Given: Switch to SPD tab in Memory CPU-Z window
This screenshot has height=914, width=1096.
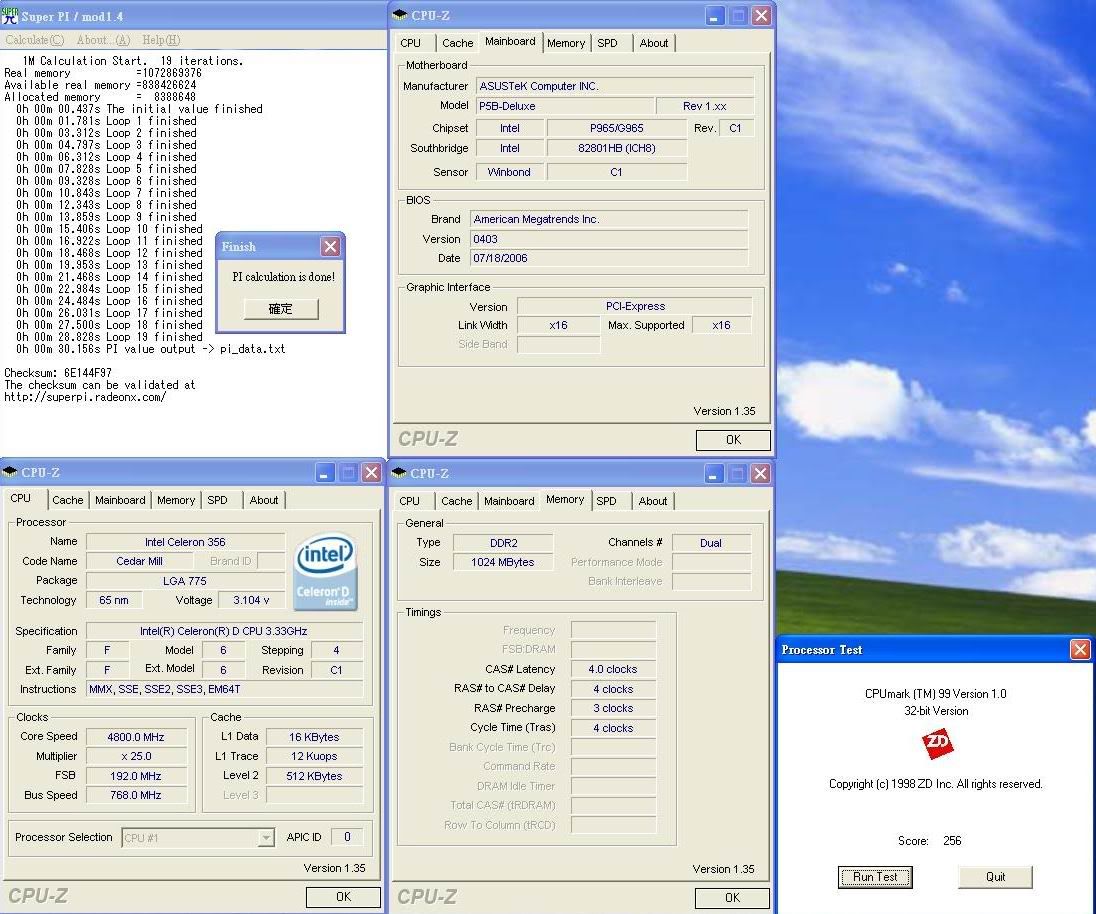Looking at the screenshot, I should [x=606, y=501].
